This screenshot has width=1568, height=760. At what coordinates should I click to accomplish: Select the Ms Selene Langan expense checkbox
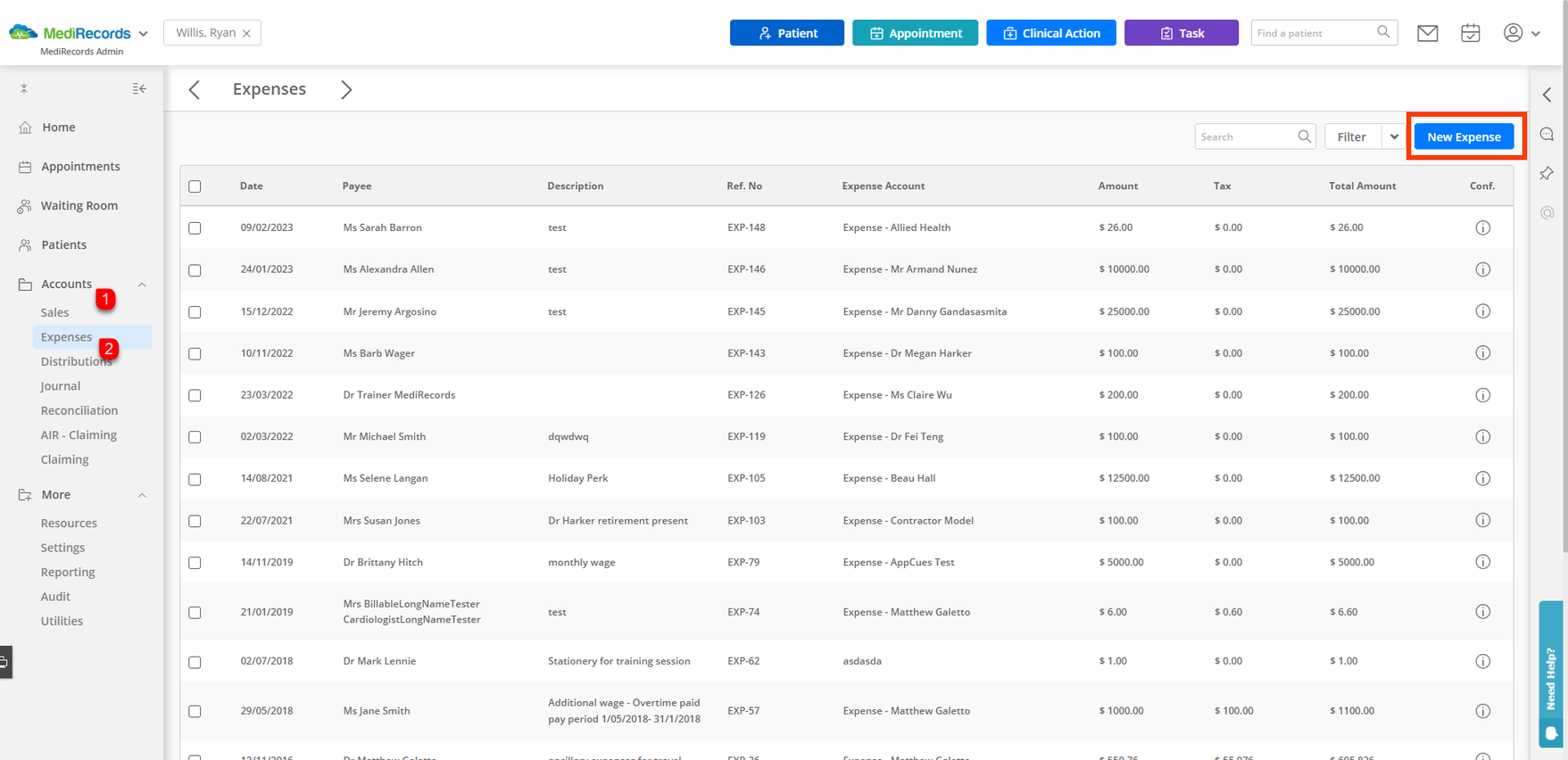(195, 479)
